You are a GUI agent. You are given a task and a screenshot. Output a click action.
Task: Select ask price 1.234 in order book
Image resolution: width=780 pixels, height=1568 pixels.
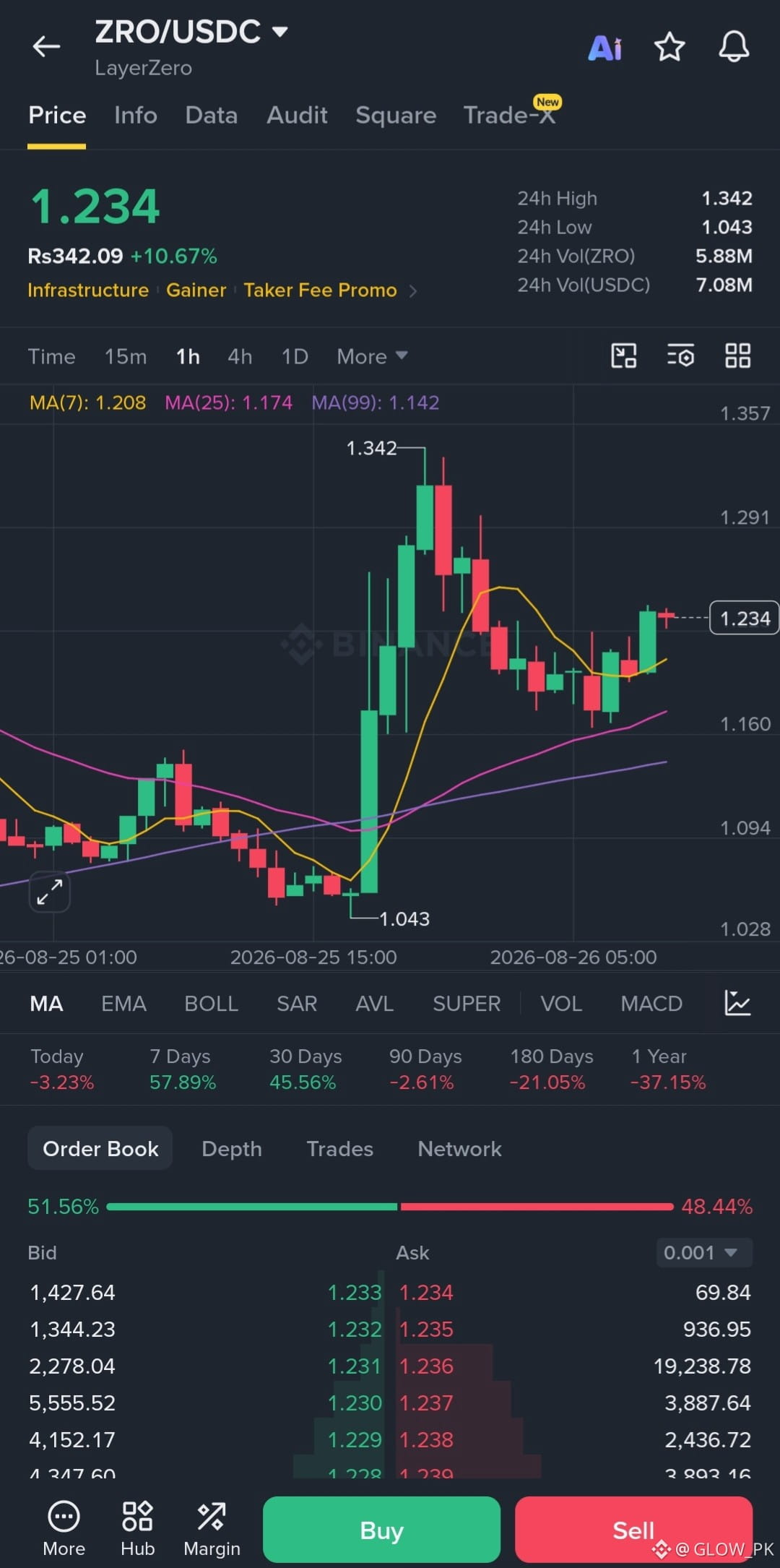[426, 1292]
